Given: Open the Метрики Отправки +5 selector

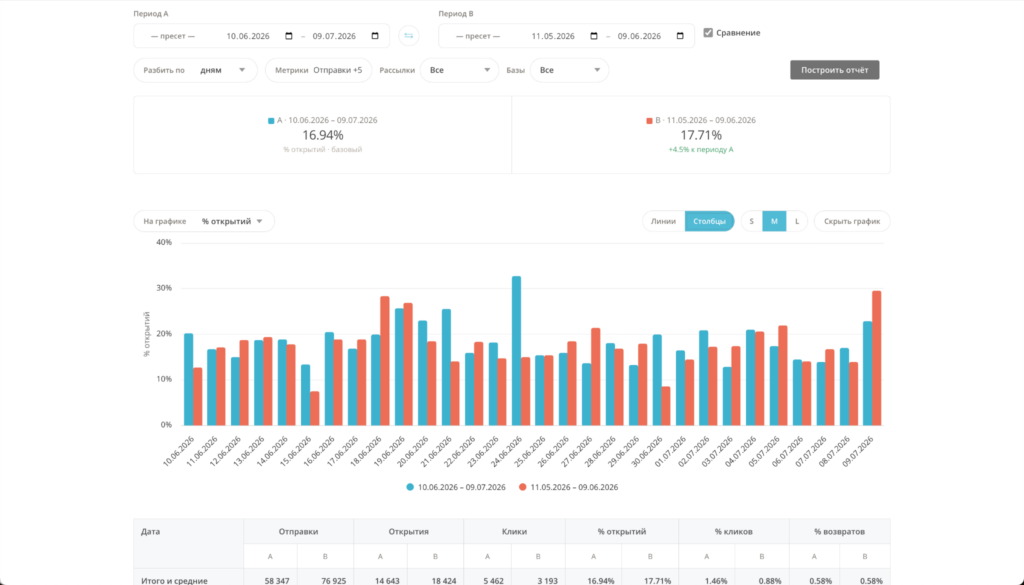Looking at the screenshot, I should (x=318, y=70).
